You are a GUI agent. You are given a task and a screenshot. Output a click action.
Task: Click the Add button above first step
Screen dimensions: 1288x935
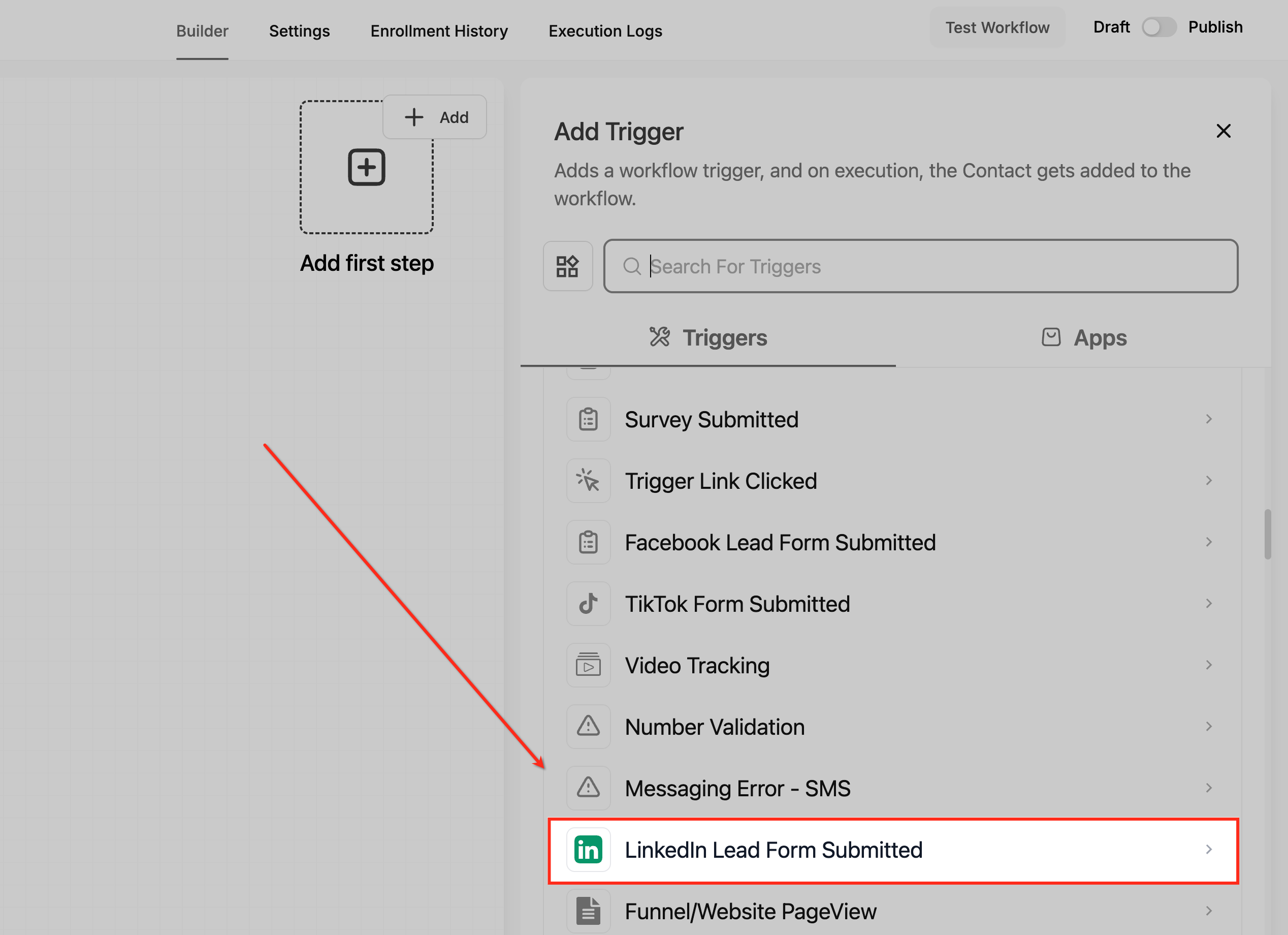click(435, 117)
